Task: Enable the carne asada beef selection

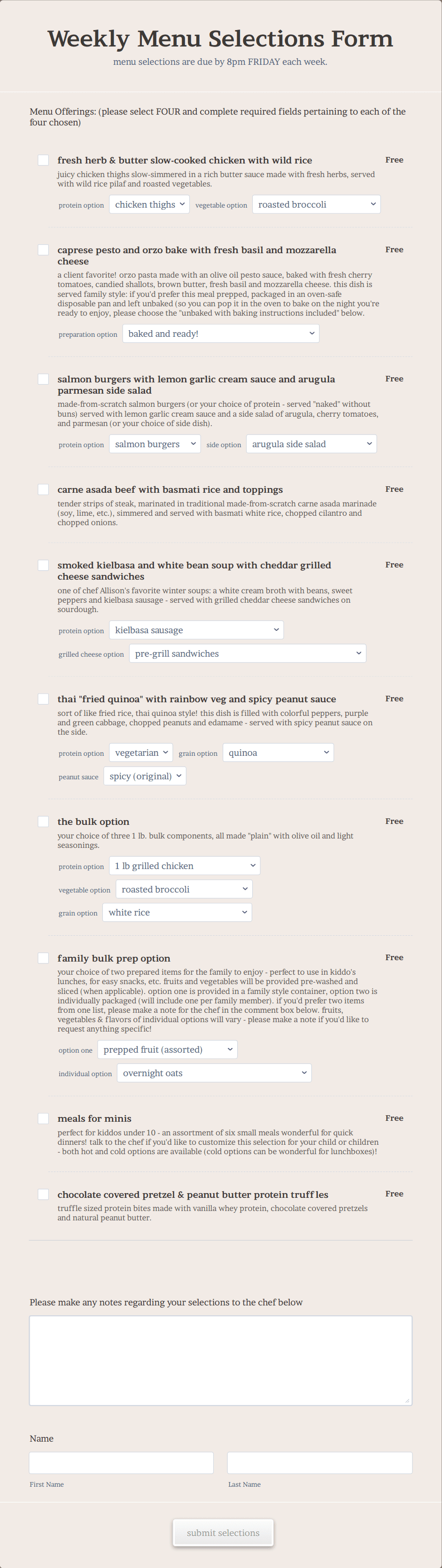Action: pyautogui.click(x=43, y=489)
